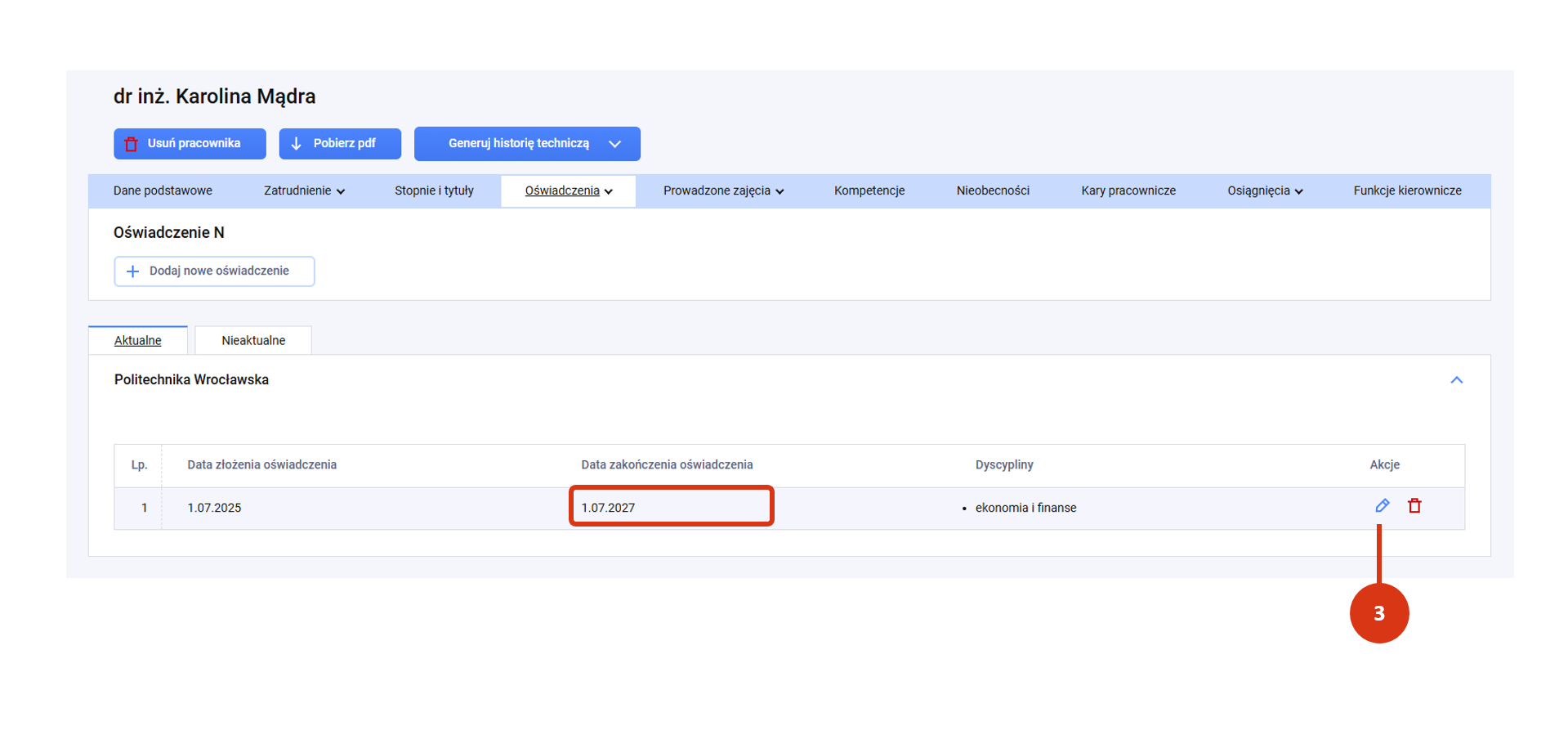Switch to Nieobecności tab
This screenshot has height=735, width=1568.
pos(993,190)
